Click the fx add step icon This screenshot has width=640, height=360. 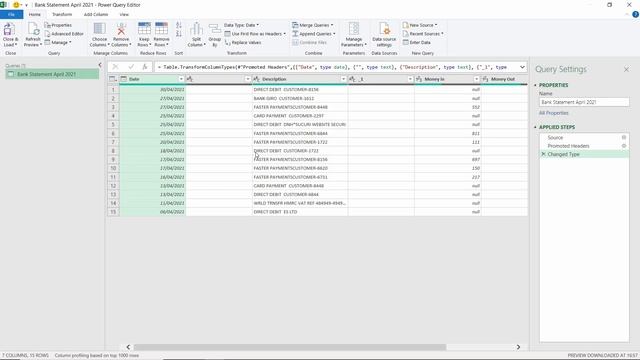point(144,67)
